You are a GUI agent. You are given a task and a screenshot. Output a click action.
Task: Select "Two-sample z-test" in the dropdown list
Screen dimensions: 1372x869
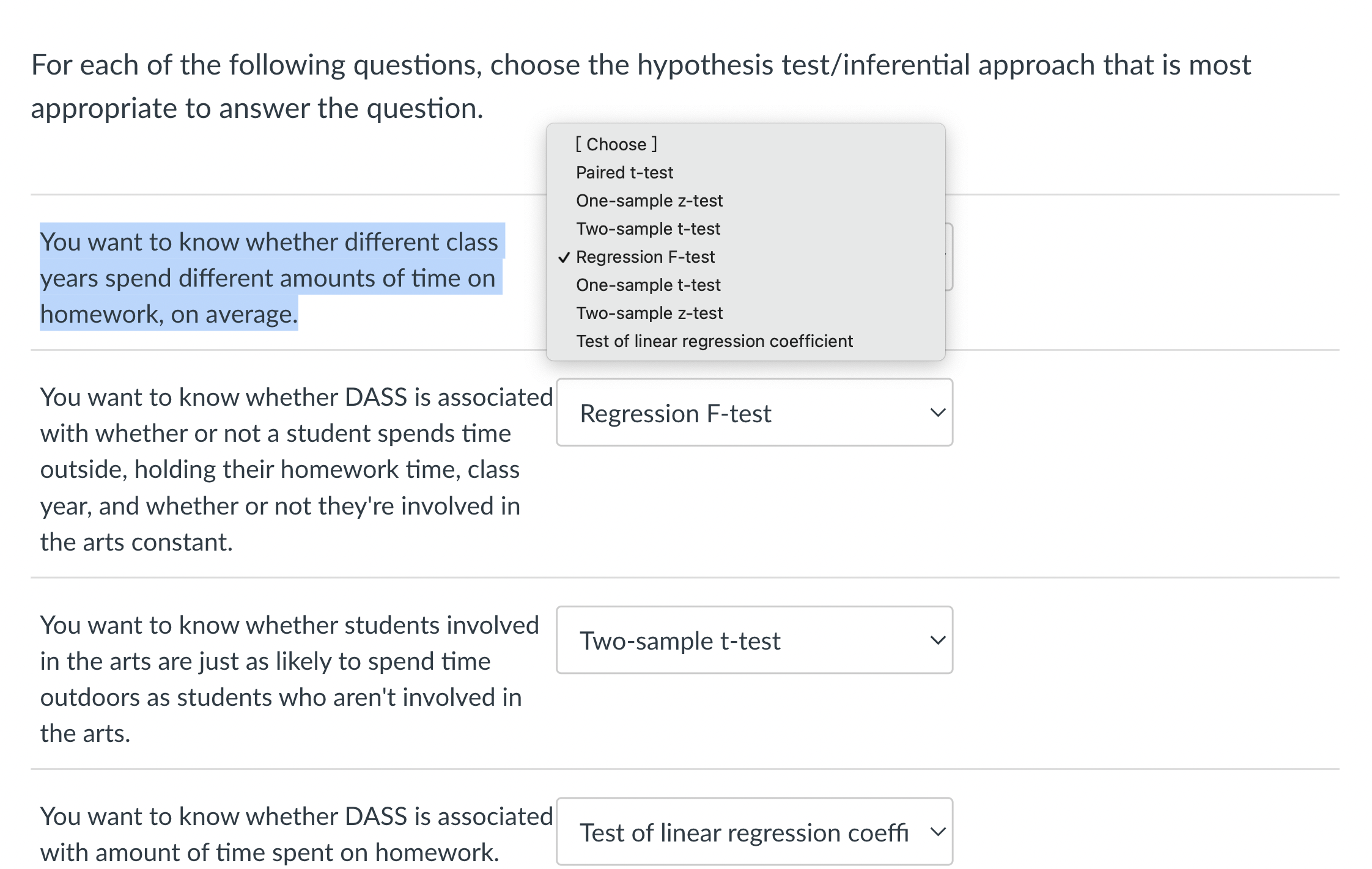pos(648,313)
